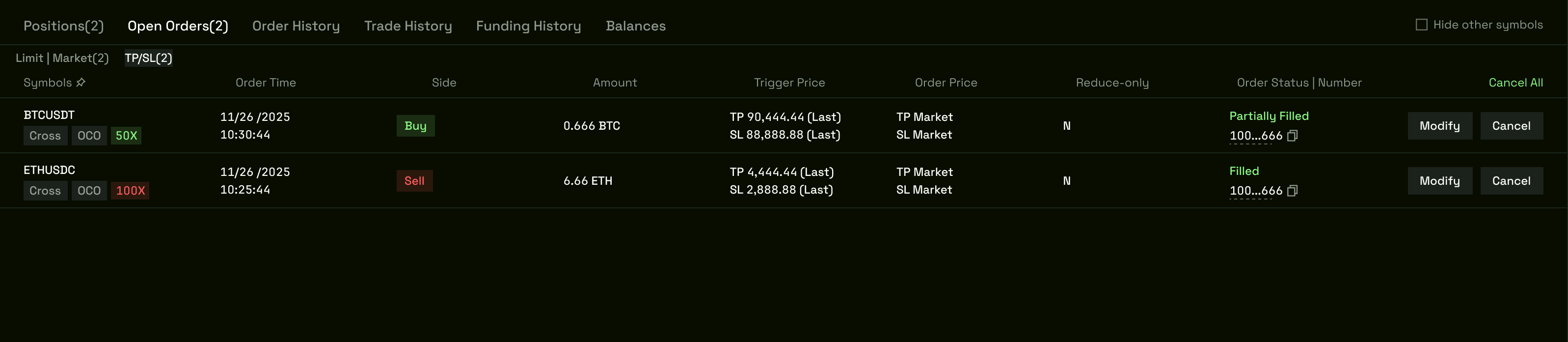Cancel the BTCUSDT order
Image resolution: width=1568 pixels, height=342 pixels.
pyautogui.click(x=1511, y=126)
